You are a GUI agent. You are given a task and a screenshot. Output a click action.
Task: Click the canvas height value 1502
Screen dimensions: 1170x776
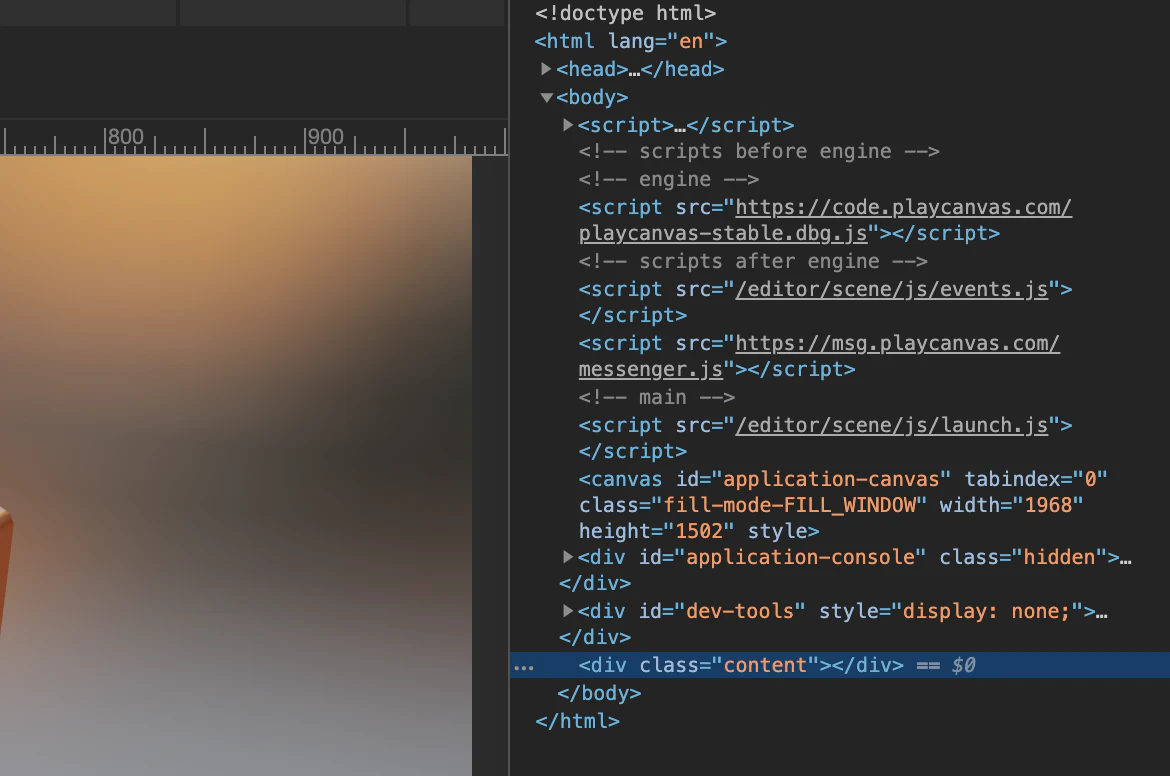click(x=699, y=531)
